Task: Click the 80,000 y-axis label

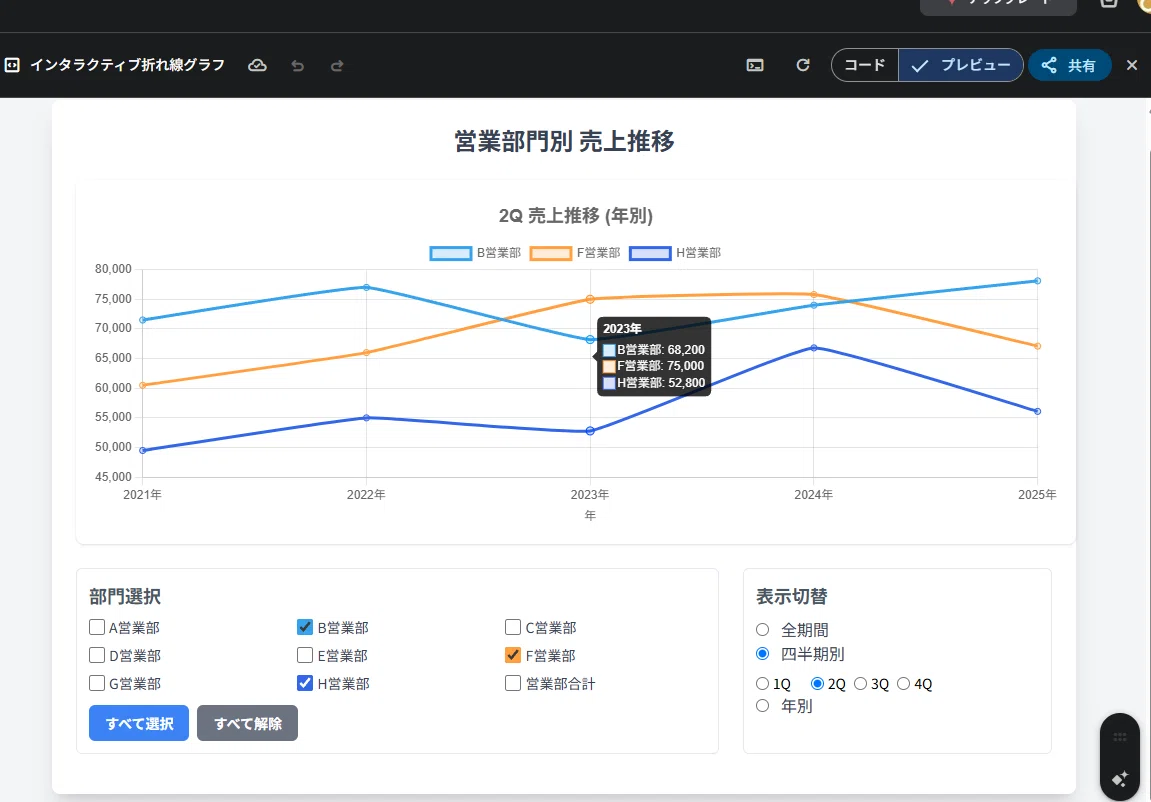Action: (113, 269)
